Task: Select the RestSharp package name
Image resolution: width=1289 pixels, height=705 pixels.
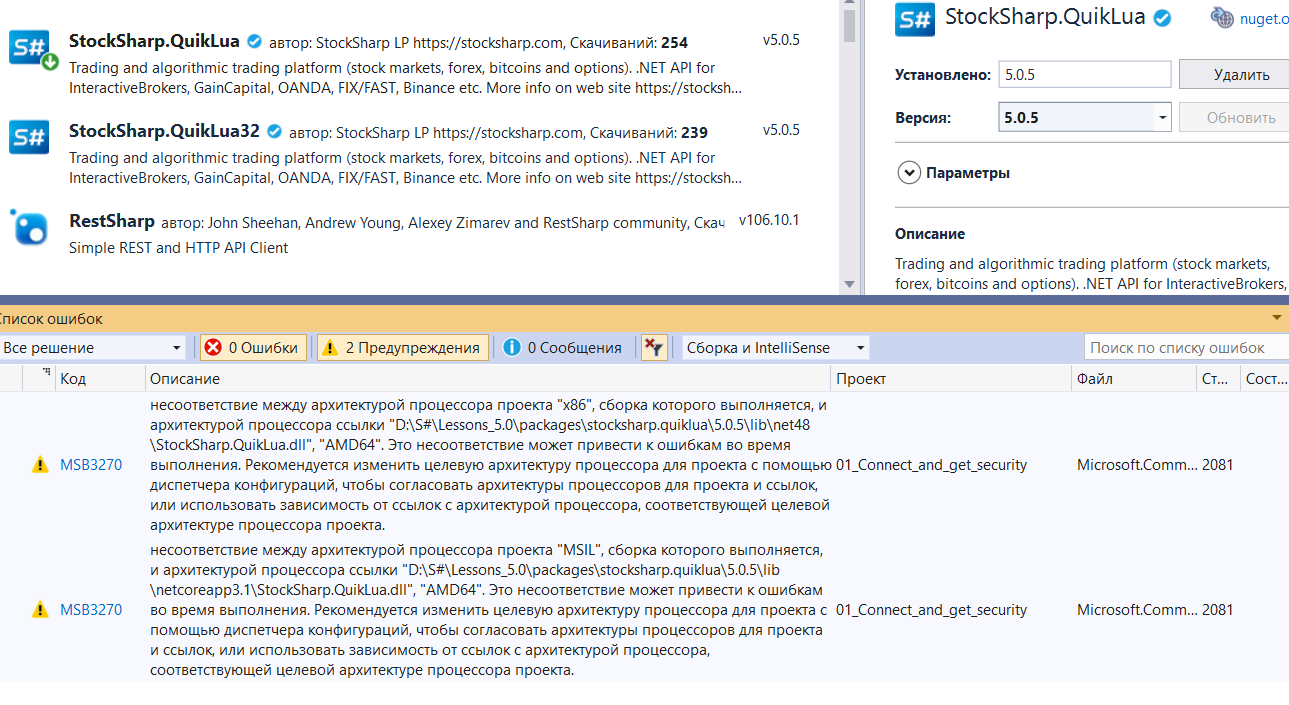Action: click(112, 221)
